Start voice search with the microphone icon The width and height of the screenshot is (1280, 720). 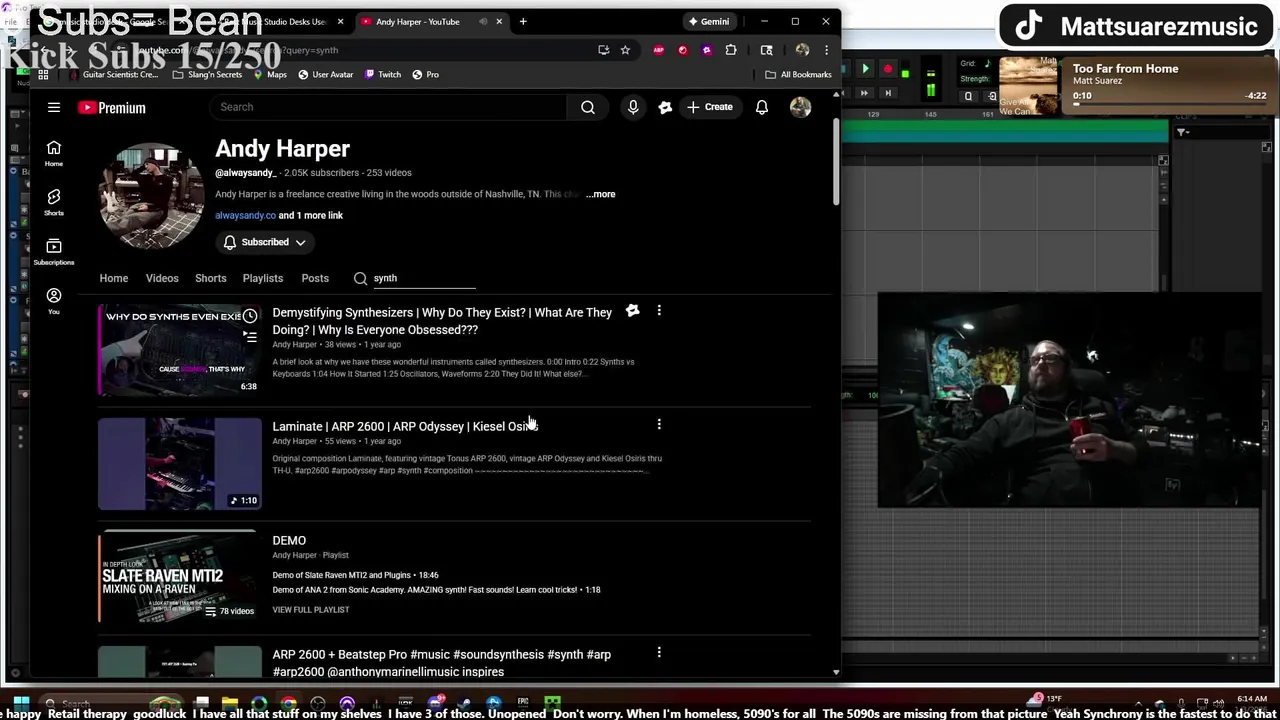tap(633, 107)
